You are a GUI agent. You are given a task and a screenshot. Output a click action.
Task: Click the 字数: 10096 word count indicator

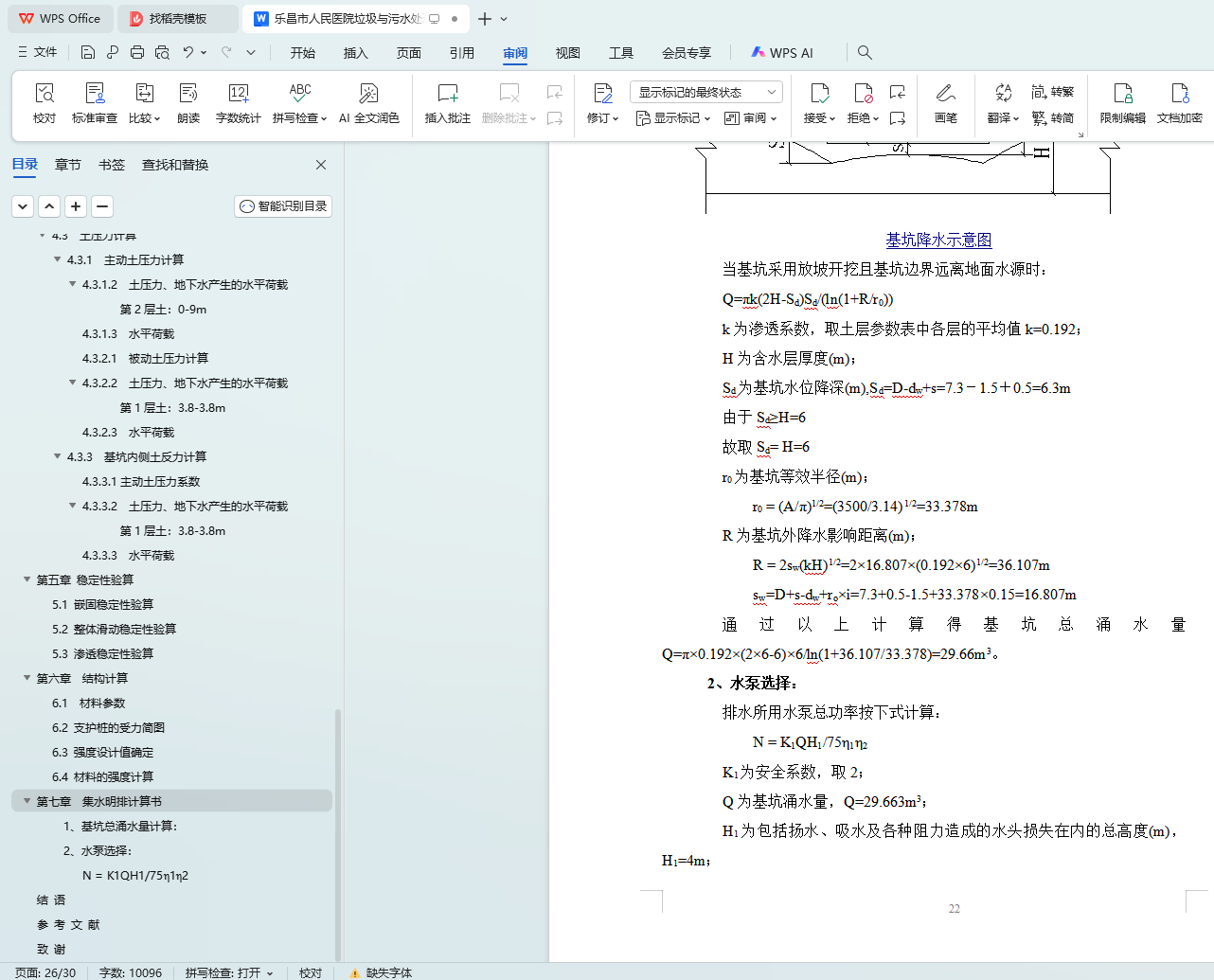[x=131, y=972]
